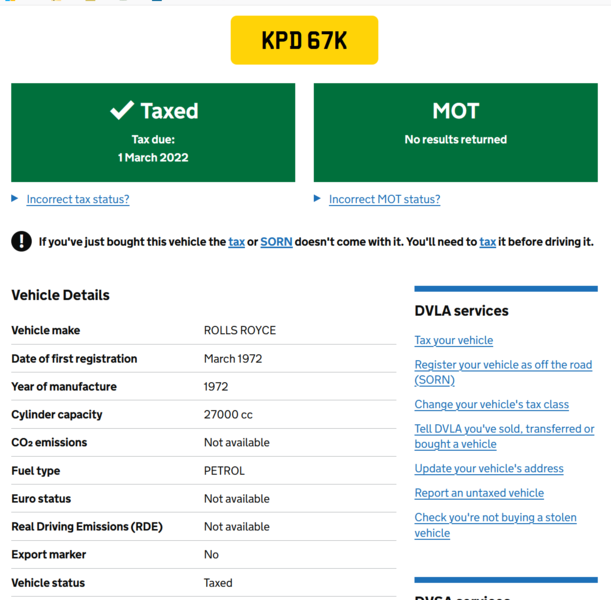This screenshot has height=600, width=611.
Task: Open 'Tell DVLA you've sold' vehicle link
Action: tap(504, 429)
